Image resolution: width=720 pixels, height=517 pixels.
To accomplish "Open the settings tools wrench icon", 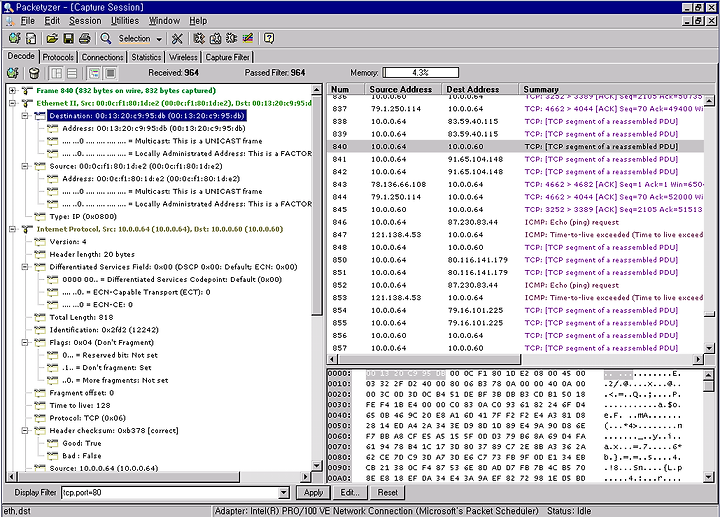I will click(177, 39).
